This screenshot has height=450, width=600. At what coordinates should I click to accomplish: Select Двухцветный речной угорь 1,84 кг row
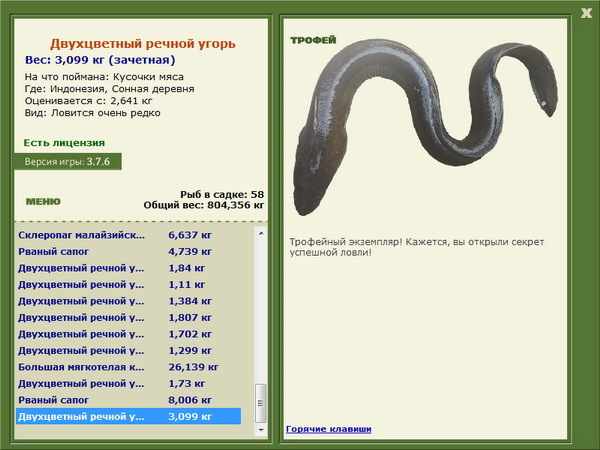point(129,268)
